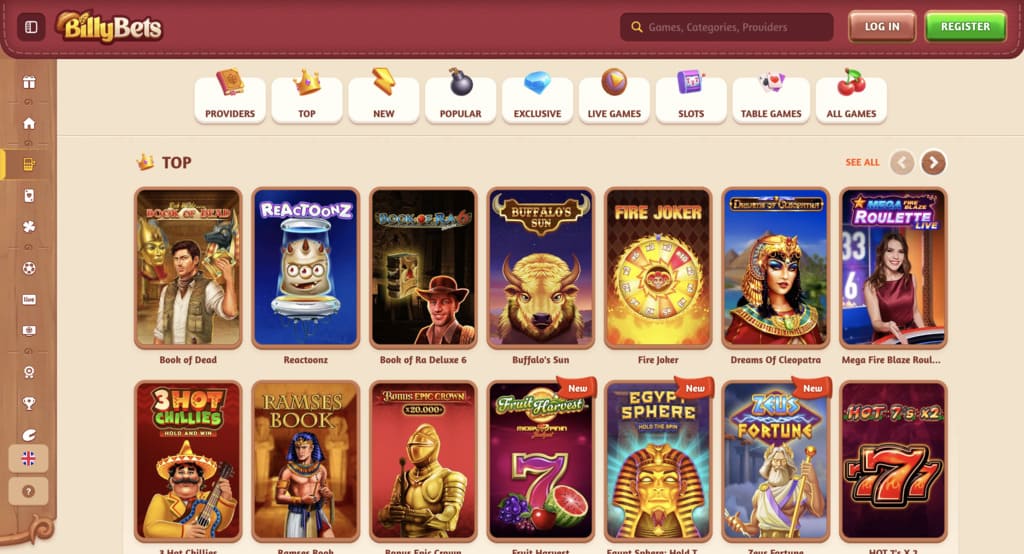Open the Bonus Epic Crown game thumbnail
The width and height of the screenshot is (1024, 554).
pos(423,461)
